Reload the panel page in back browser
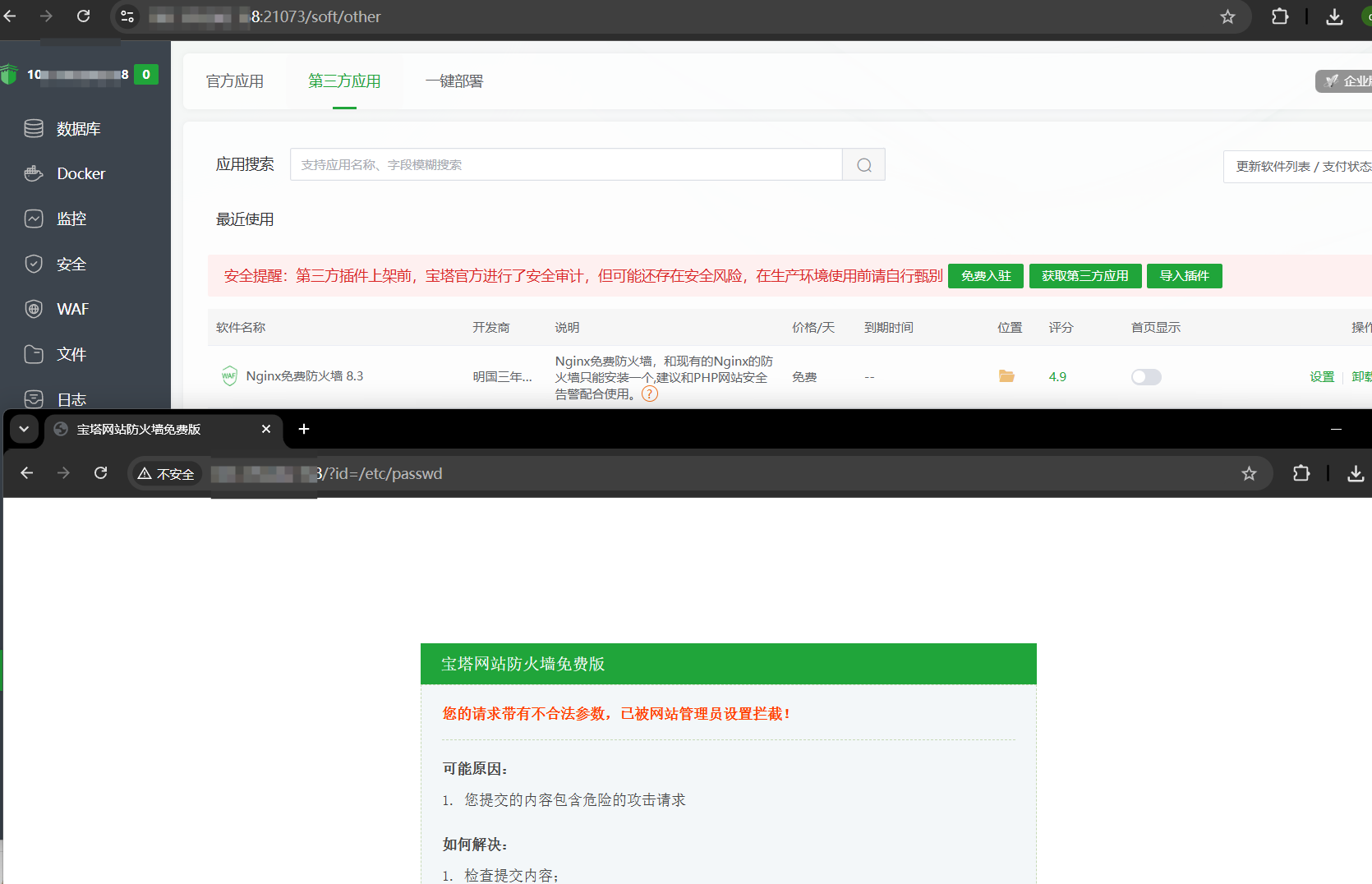The image size is (1372, 884). (x=83, y=16)
